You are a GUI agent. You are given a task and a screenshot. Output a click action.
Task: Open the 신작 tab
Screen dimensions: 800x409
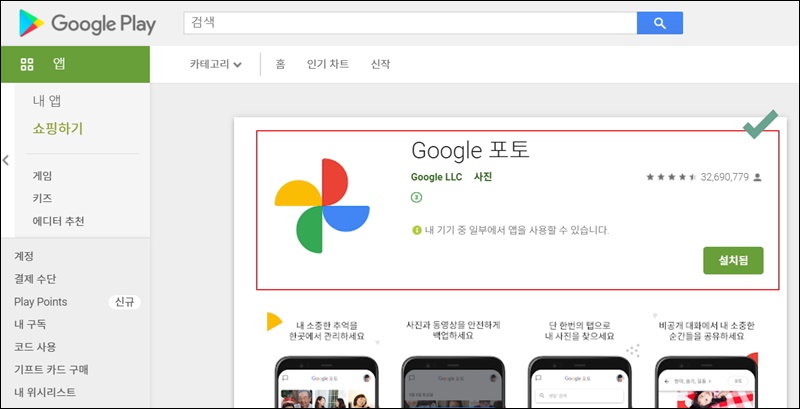coord(380,64)
